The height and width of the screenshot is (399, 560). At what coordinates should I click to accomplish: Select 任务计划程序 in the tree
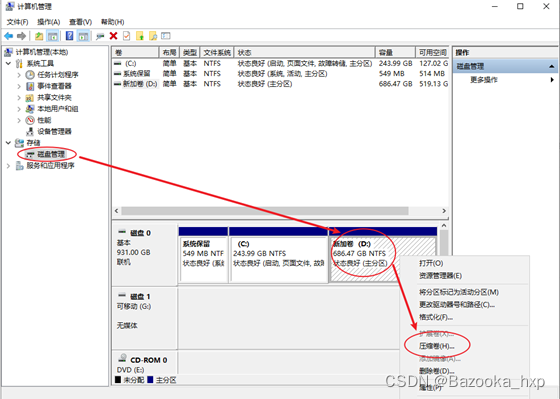click(58, 75)
